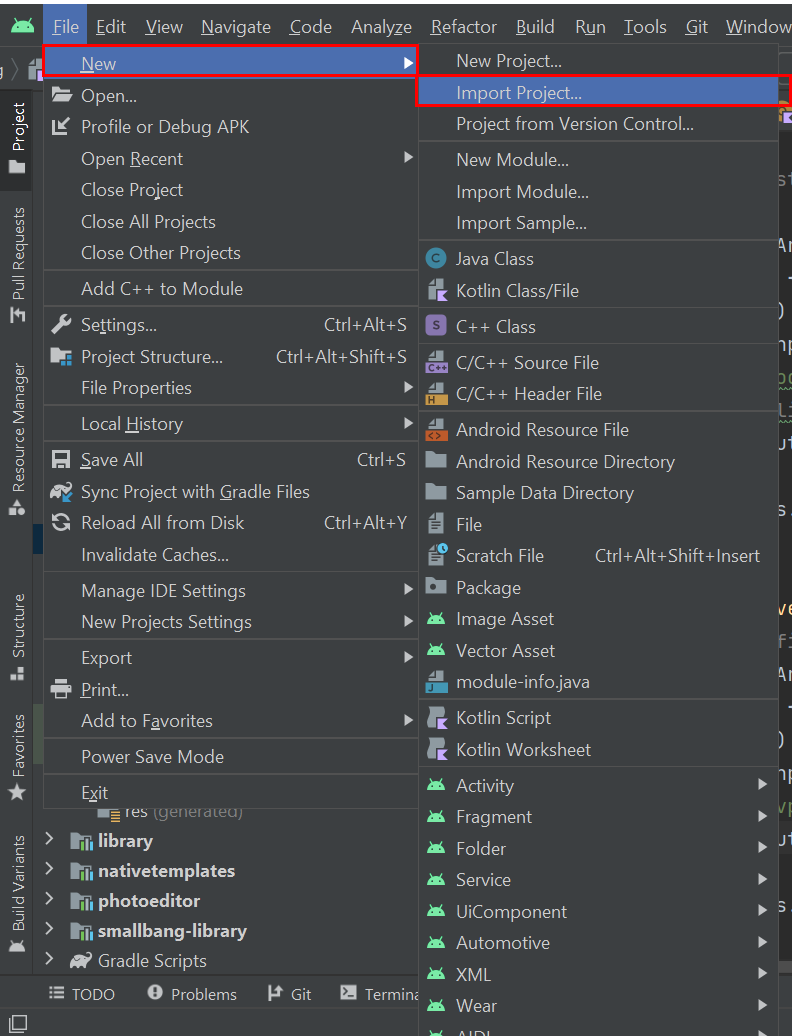Expand the Open Recent submenu

coord(132,159)
